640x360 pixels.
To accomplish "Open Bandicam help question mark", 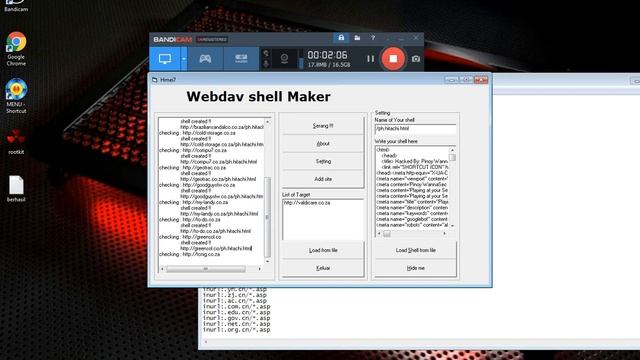I will (373, 38).
